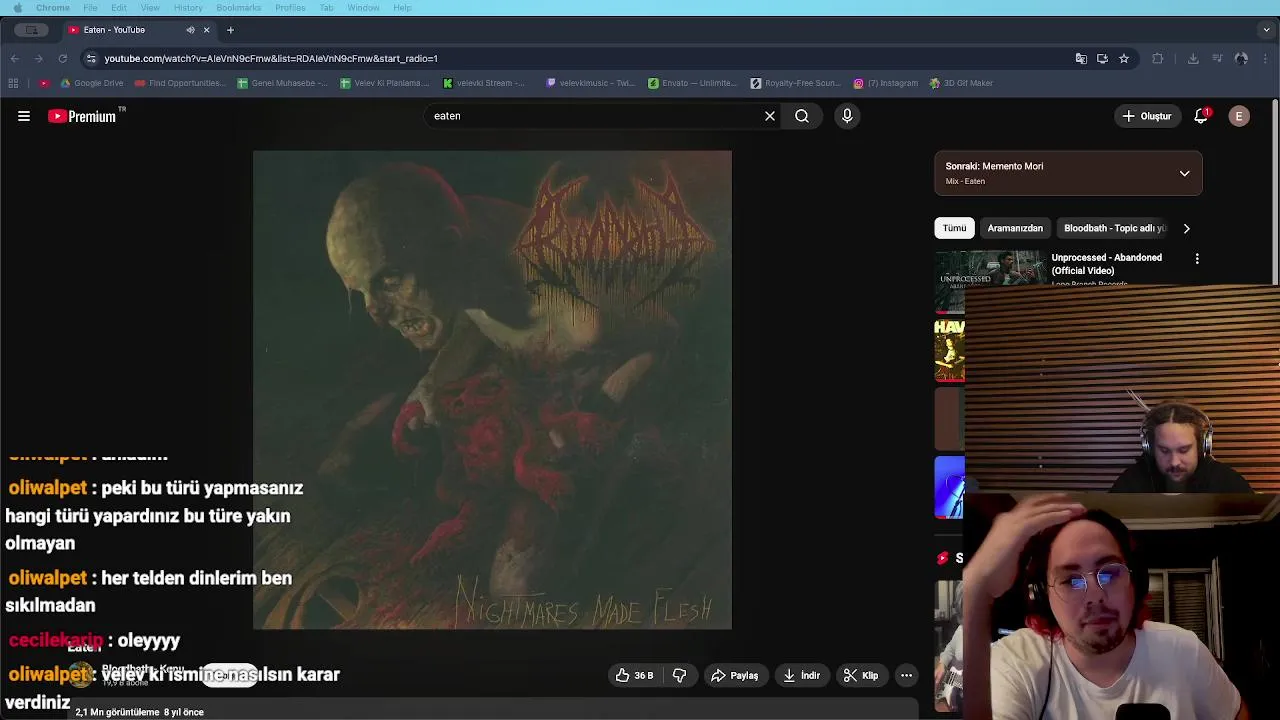Open the Bookmarks menu

[239, 8]
